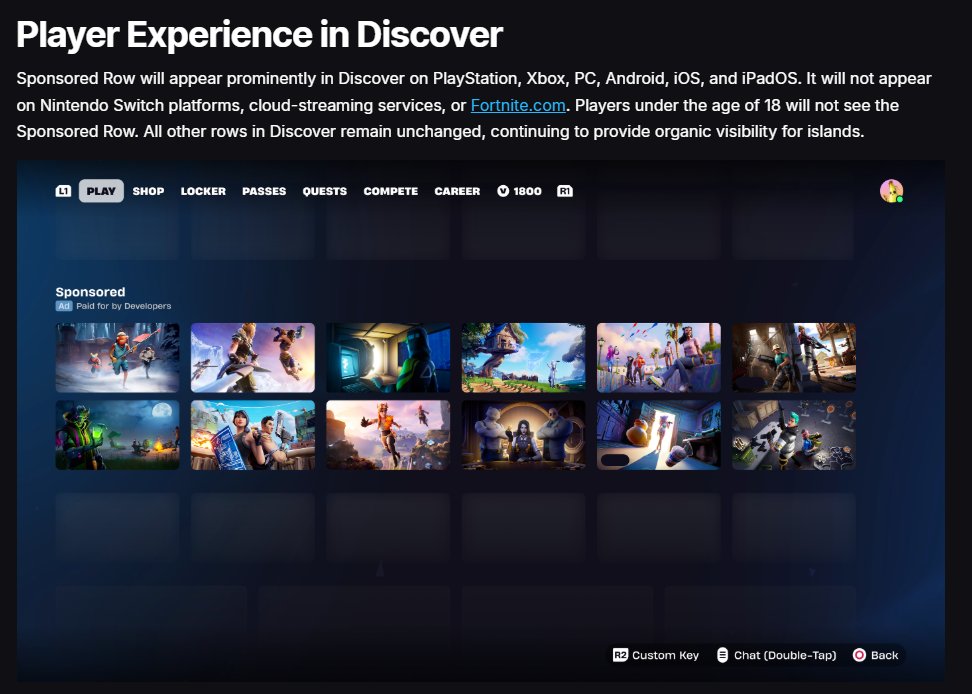
Task: Open the open doorway chicken thumbnail
Action: click(x=659, y=434)
